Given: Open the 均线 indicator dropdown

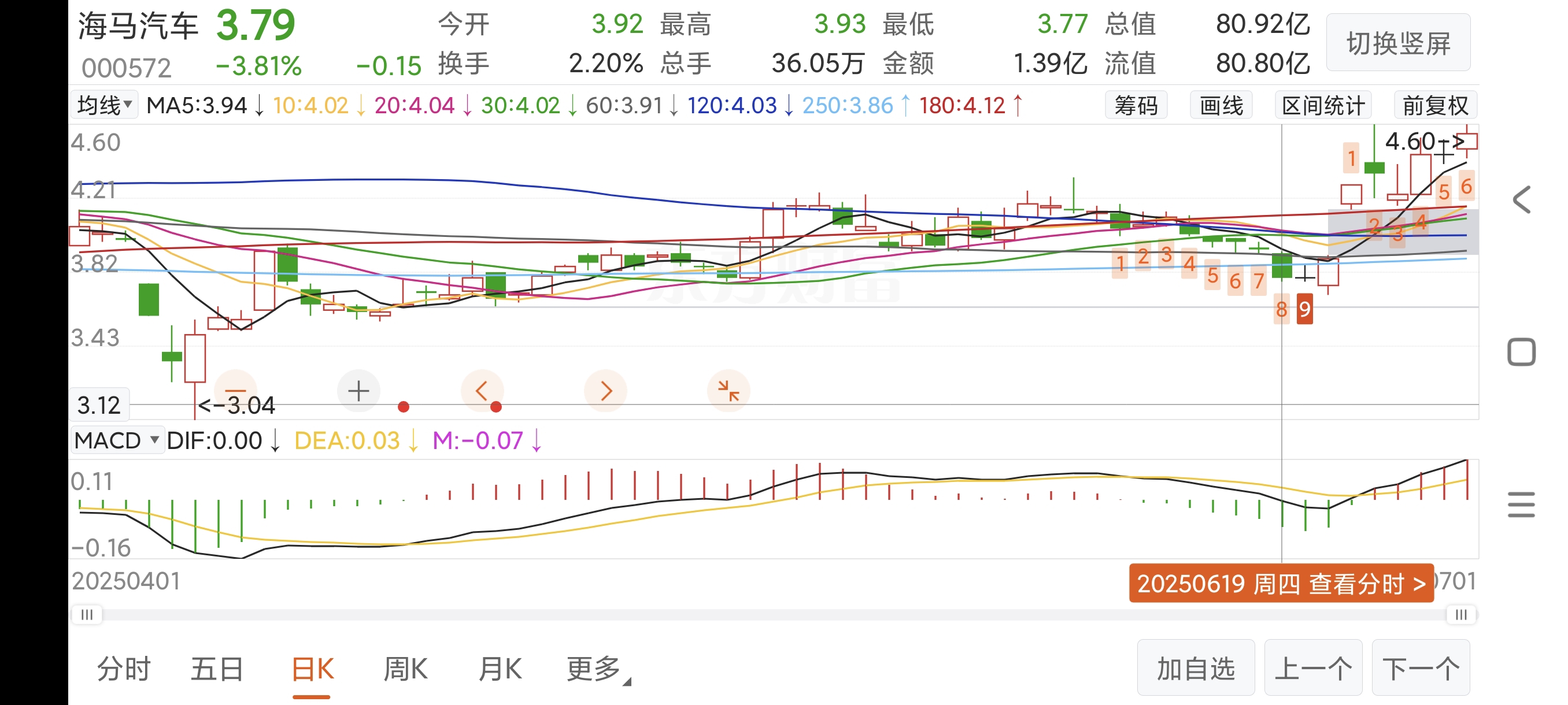Looking at the screenshot, I should pos(105,105).
